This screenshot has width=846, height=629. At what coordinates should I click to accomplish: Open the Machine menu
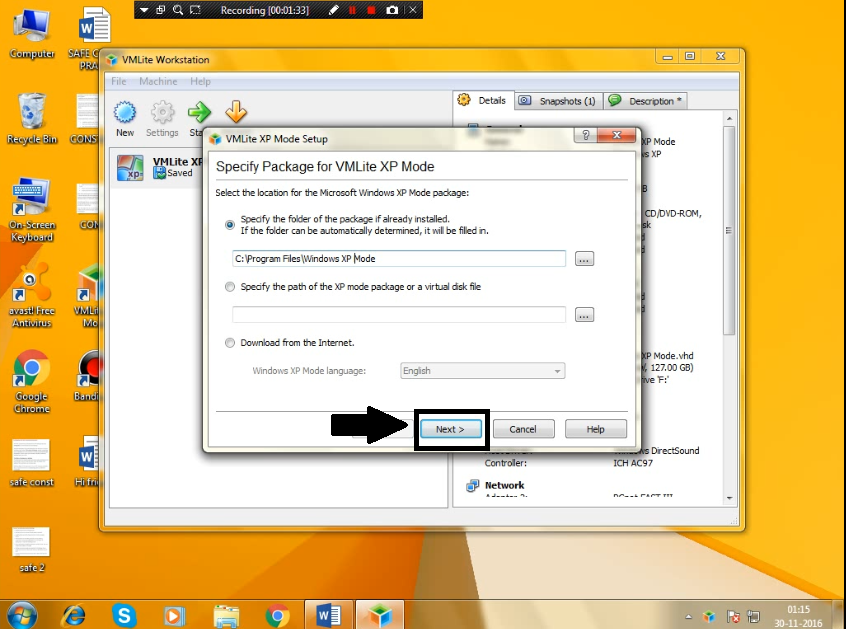tap(158, 81)
